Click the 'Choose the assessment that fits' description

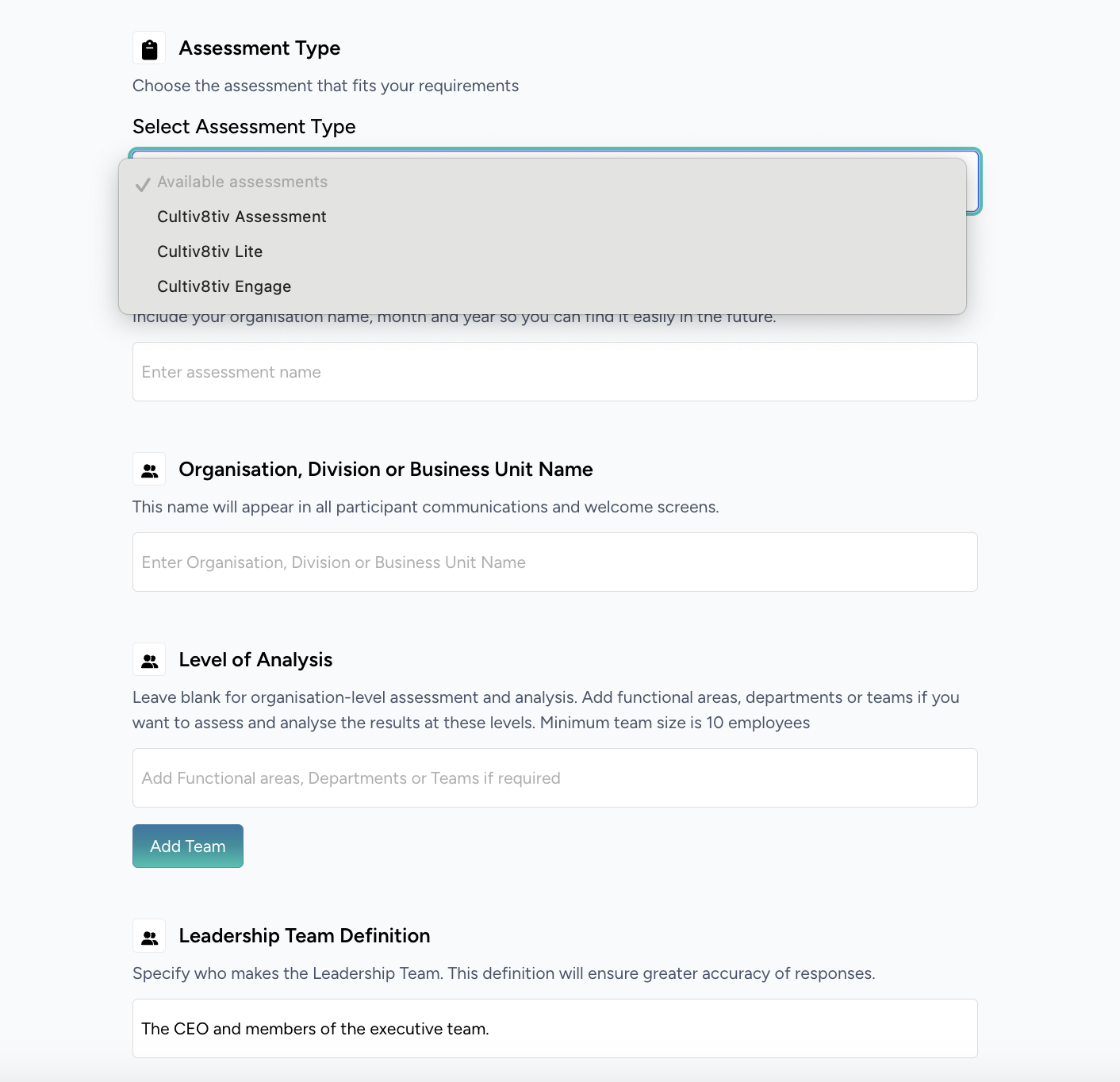click(325, 86)
